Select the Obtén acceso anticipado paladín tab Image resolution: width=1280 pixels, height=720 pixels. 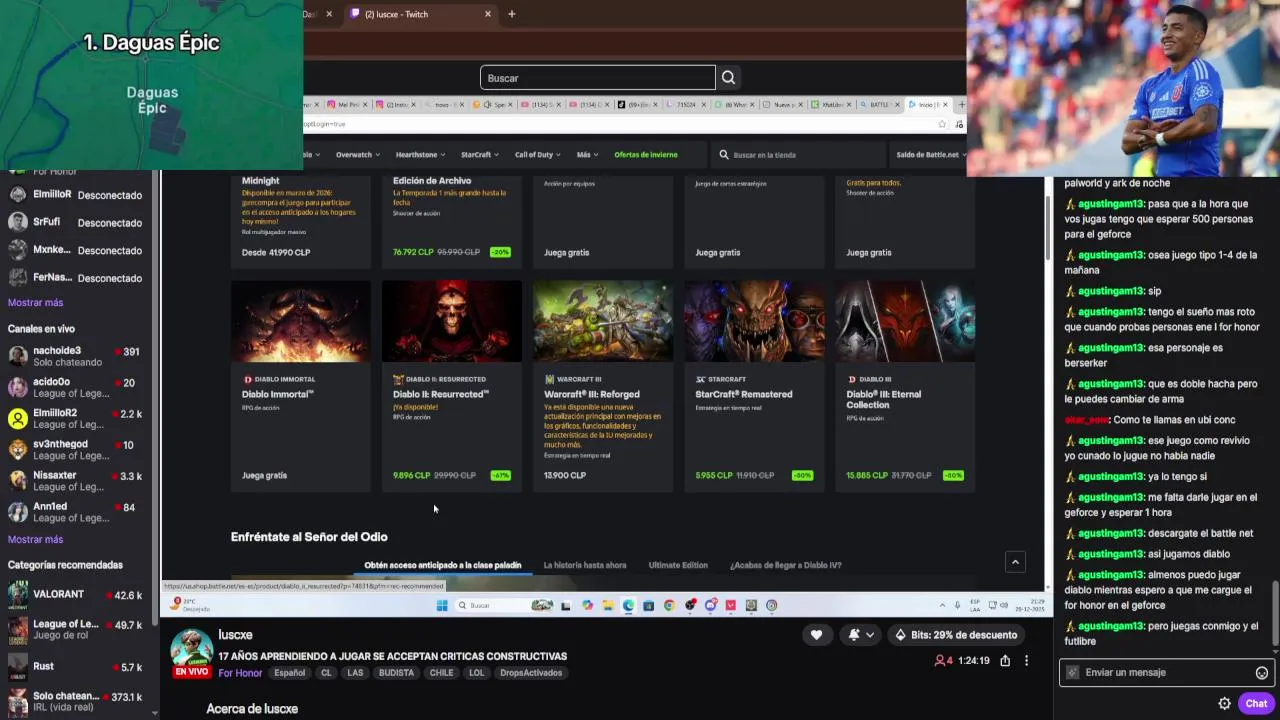point(442,565)
